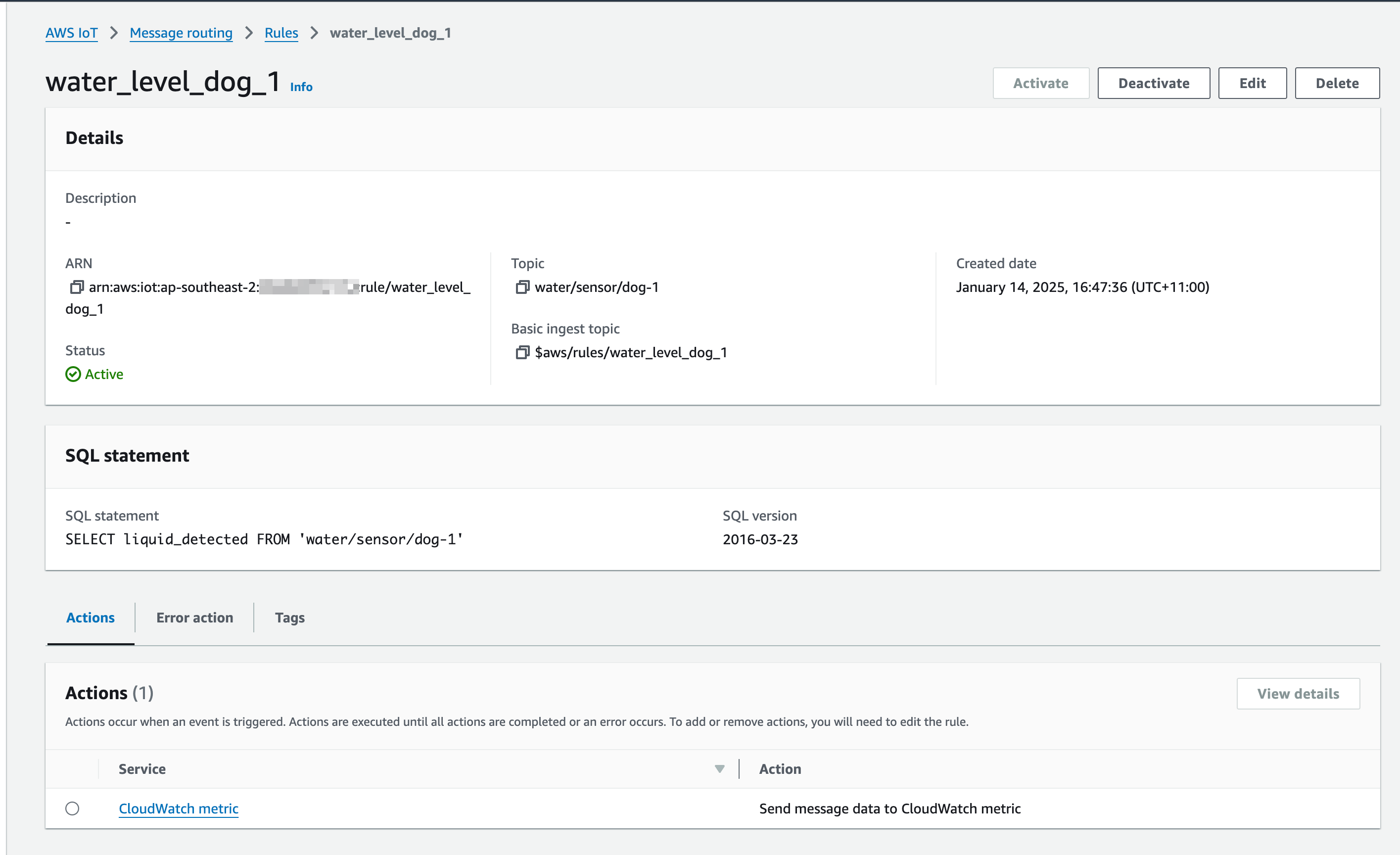Sort by Service column arrow
The height and width of the screenshot is (855, 1400).
pos(719,768)
